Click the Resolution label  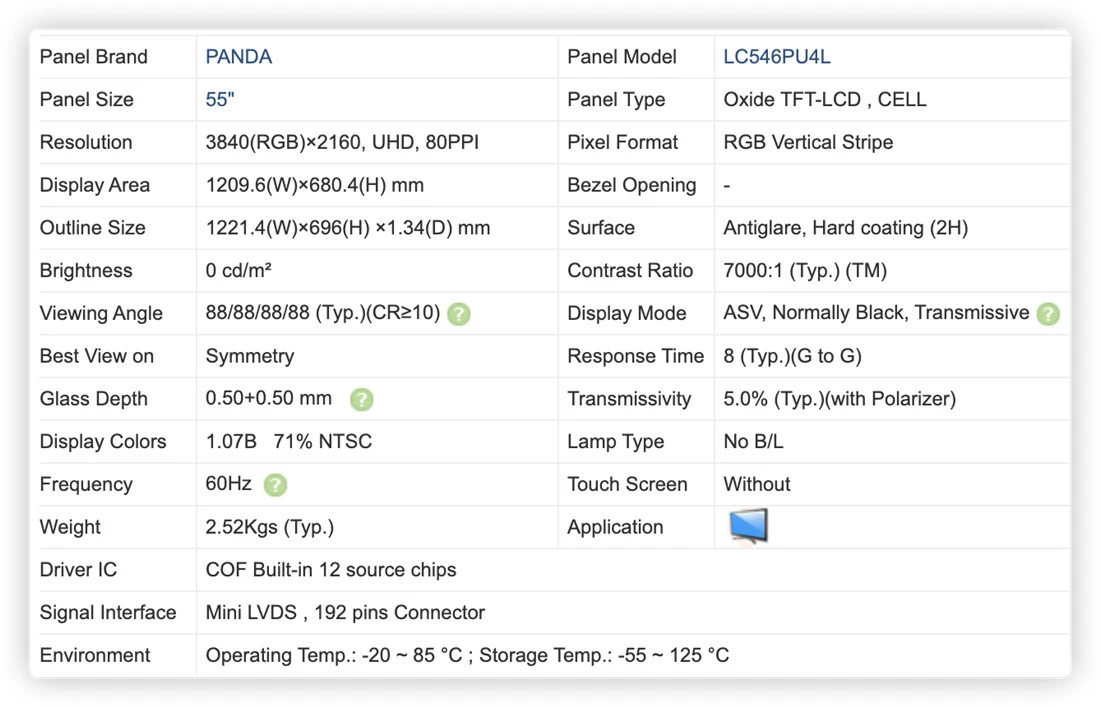(86, 142)
